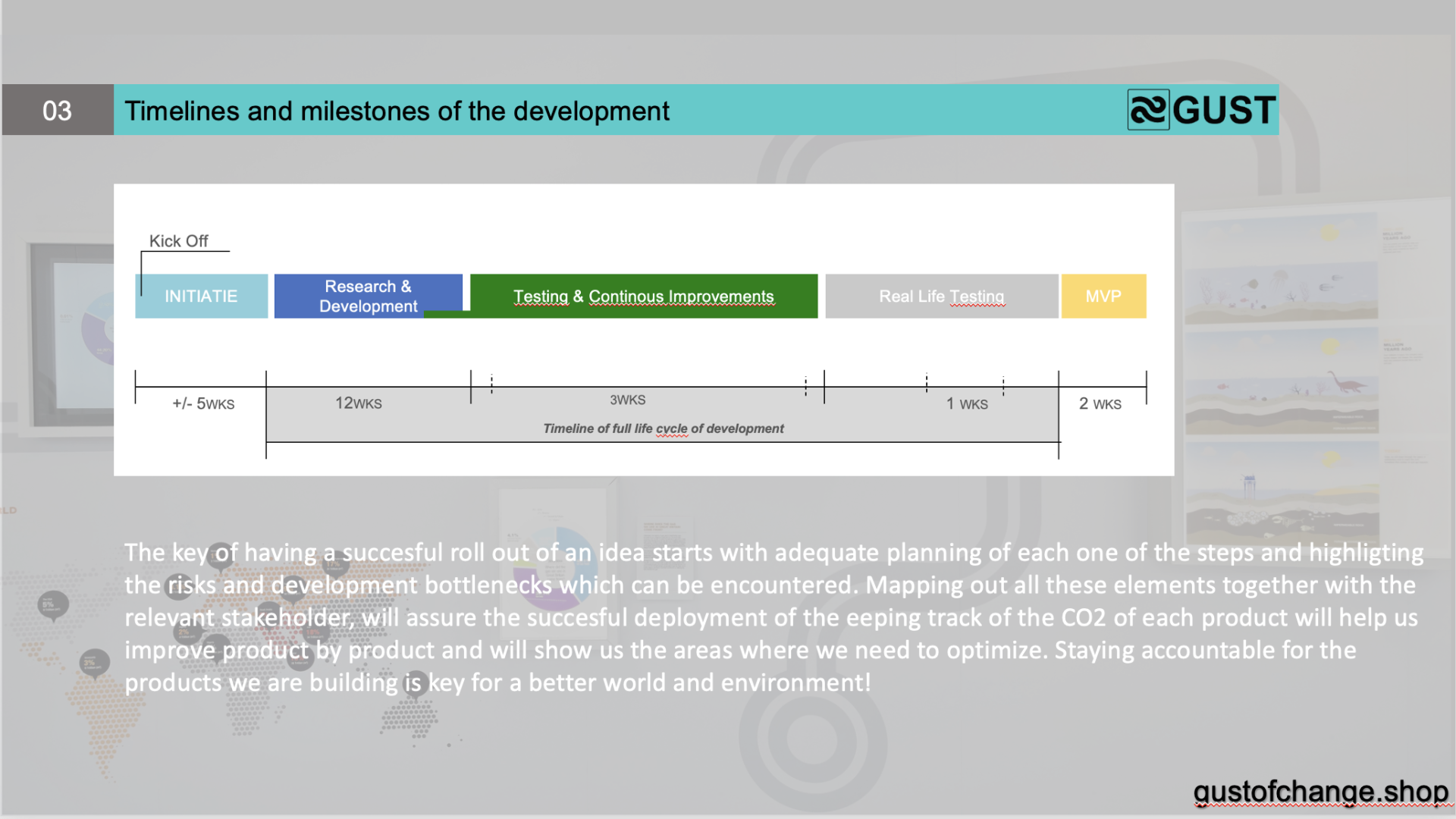This screenshot has width=1456, height=819.
Task: Click the 1 WKS duration label
Action: coord(967,404)
